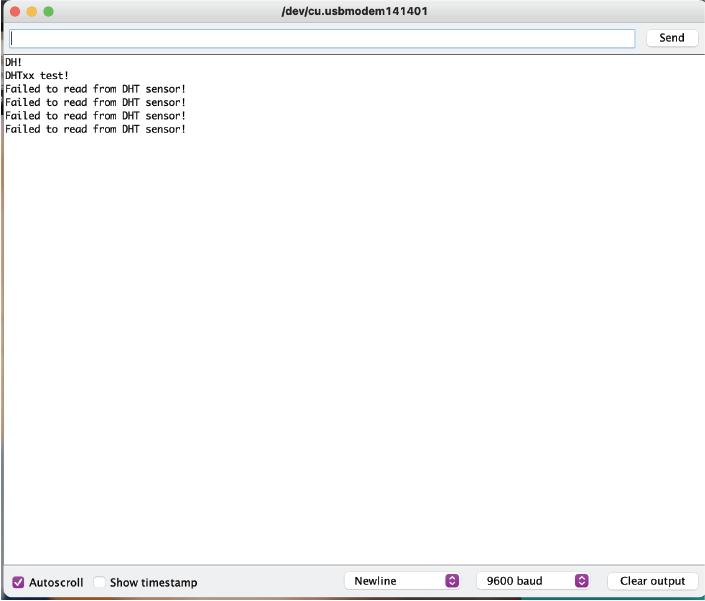This screenshot has height=601, width=705.
Task: Click the serial message input field
Action: pos(322,39)
